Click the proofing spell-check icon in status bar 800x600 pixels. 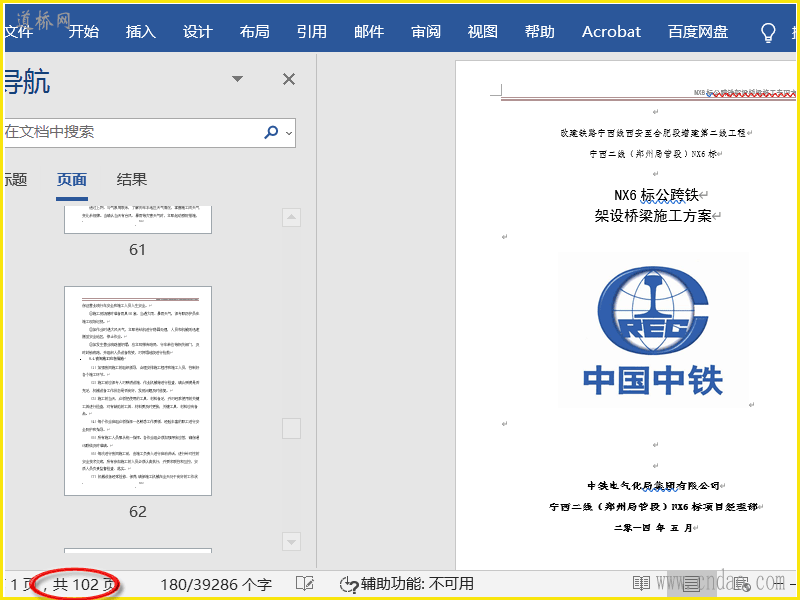tap(305, 583)
